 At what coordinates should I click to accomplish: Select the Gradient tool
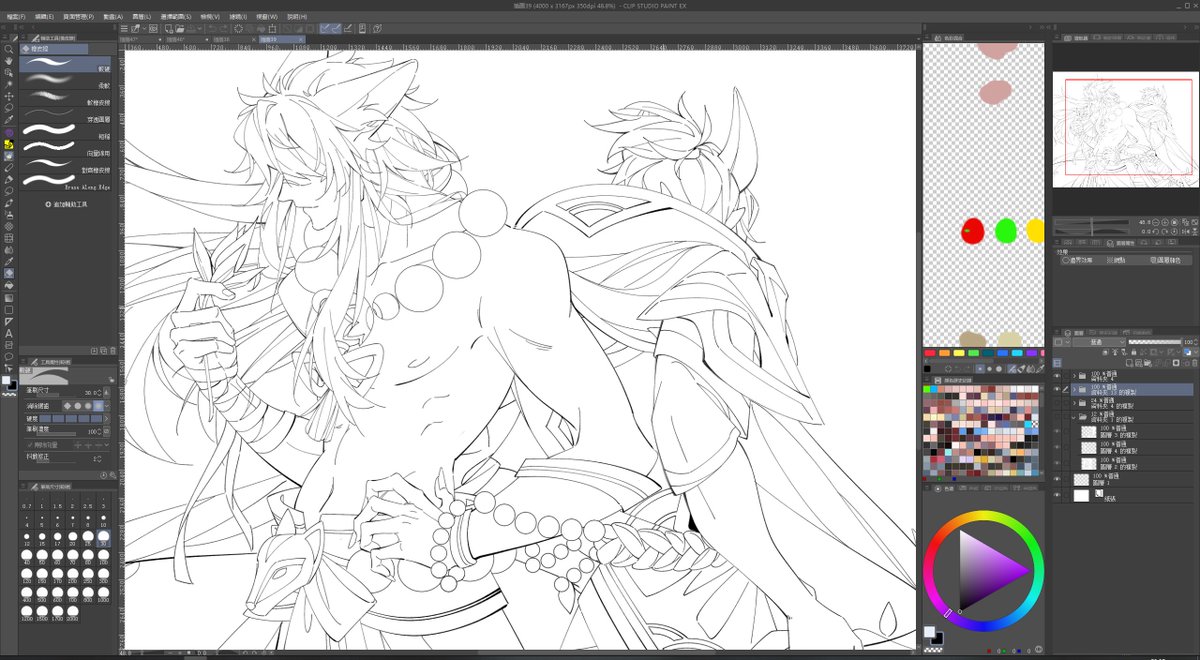tap(8, 297)
